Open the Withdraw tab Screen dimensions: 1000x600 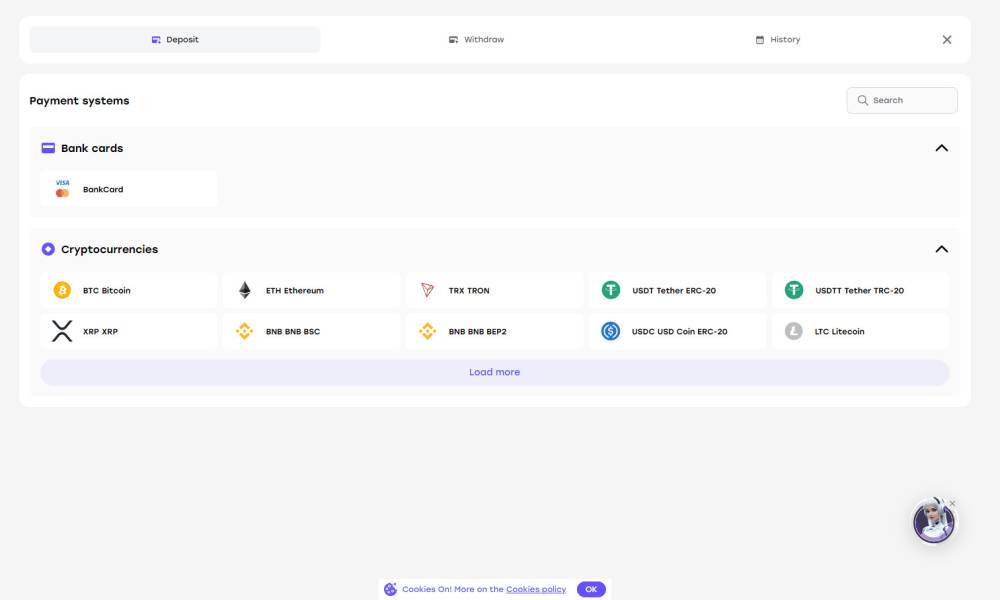click(x=476, y=40)
